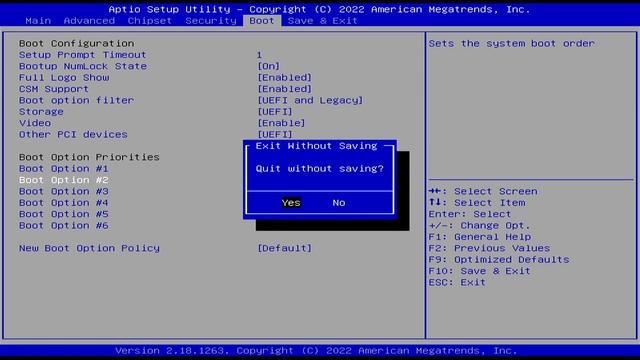Select Boot Option #1

click(63, 169)
